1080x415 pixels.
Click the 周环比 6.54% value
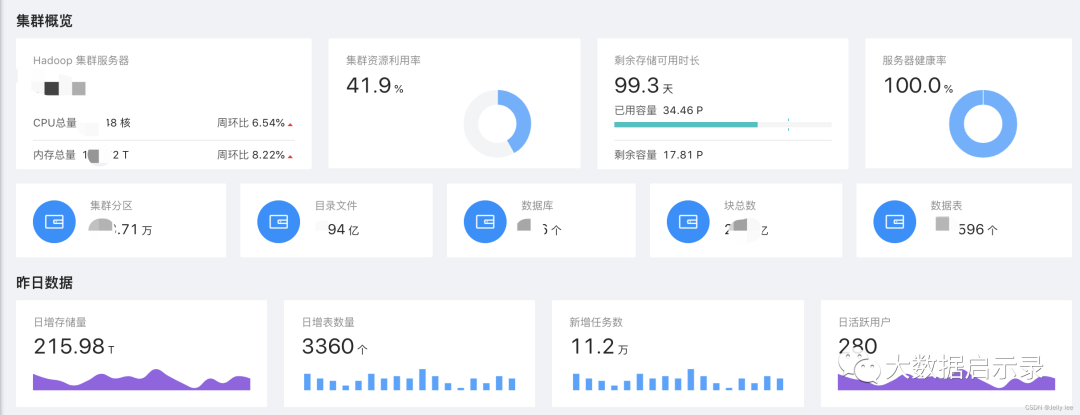click(x=251, y=123)
